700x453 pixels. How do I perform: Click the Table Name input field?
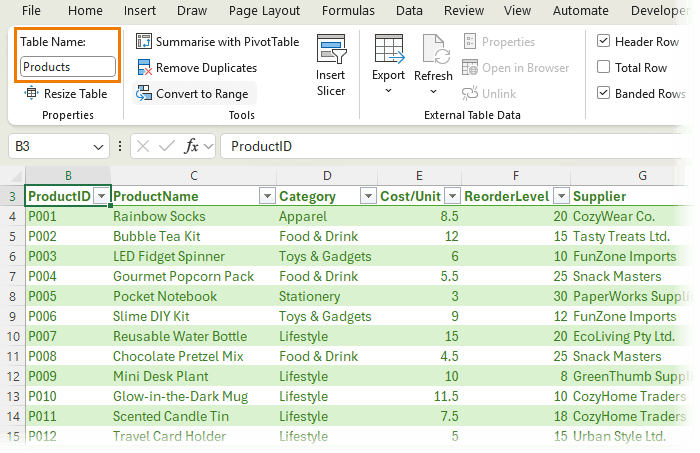pyautogui.click(x=67, y=67)
